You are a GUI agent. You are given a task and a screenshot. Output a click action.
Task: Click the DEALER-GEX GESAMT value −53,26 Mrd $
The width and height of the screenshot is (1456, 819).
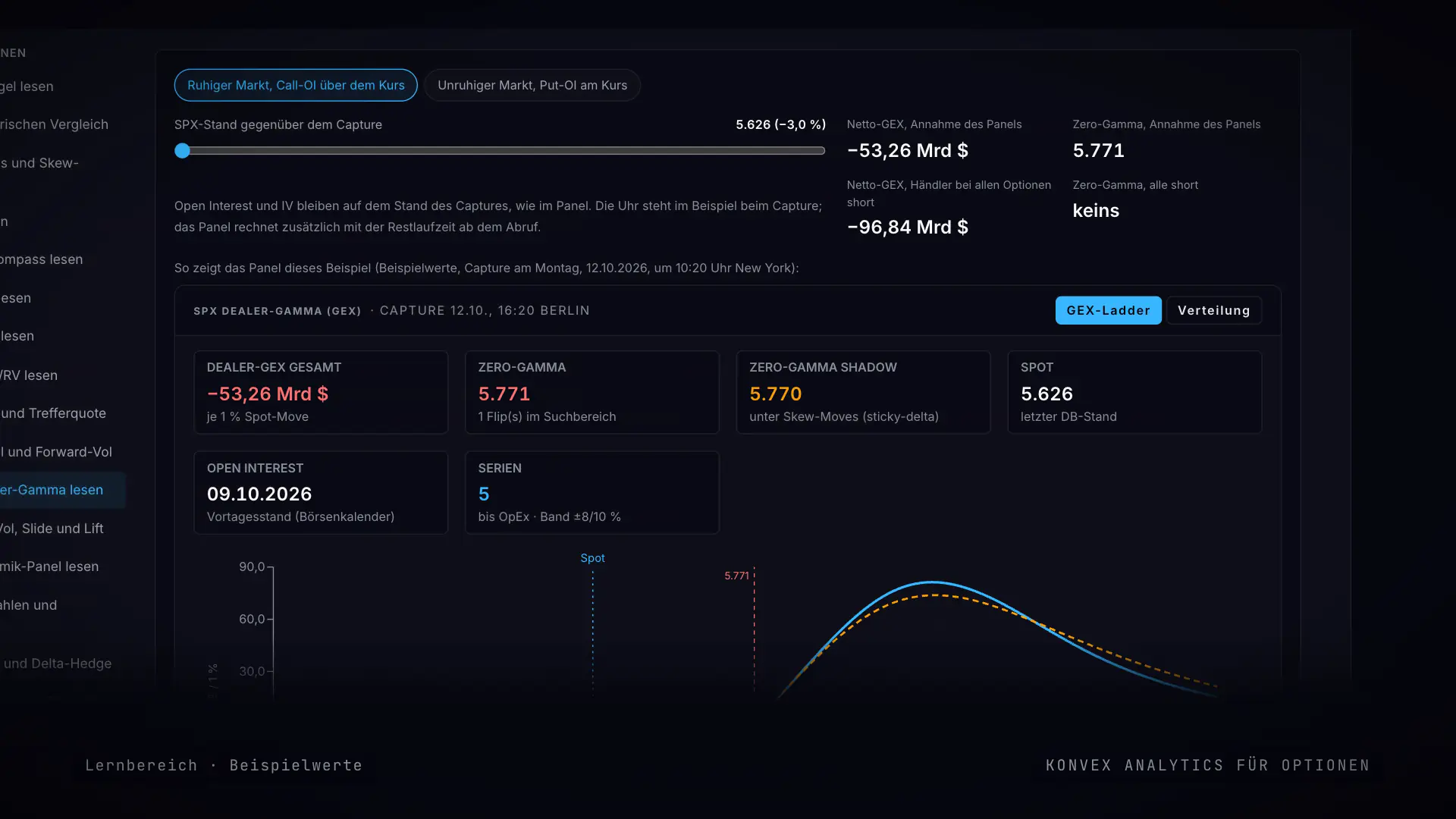[268, 394]
